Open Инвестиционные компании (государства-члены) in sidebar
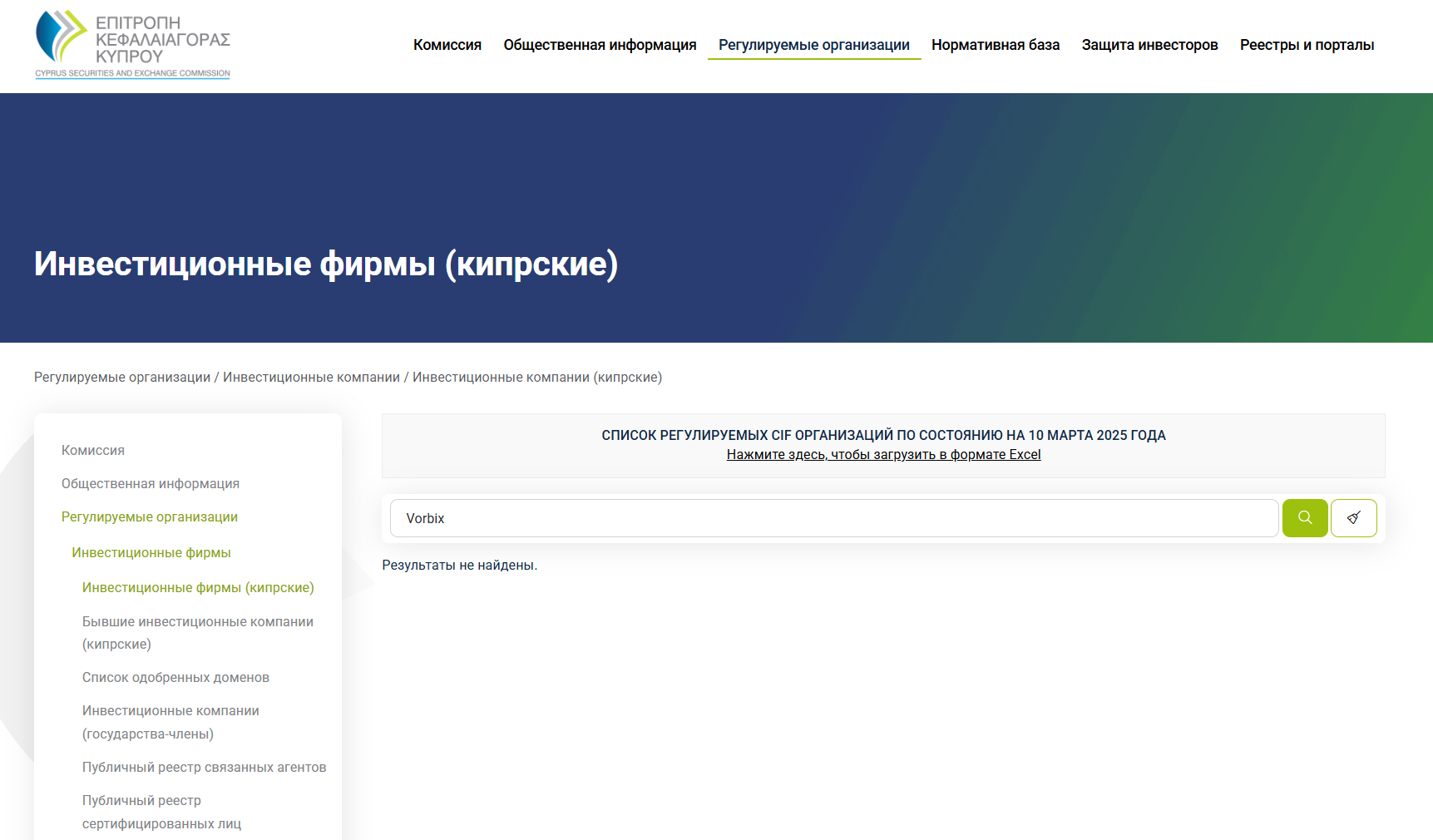This screenshot has height=840, width=1433. coord(170,723)
